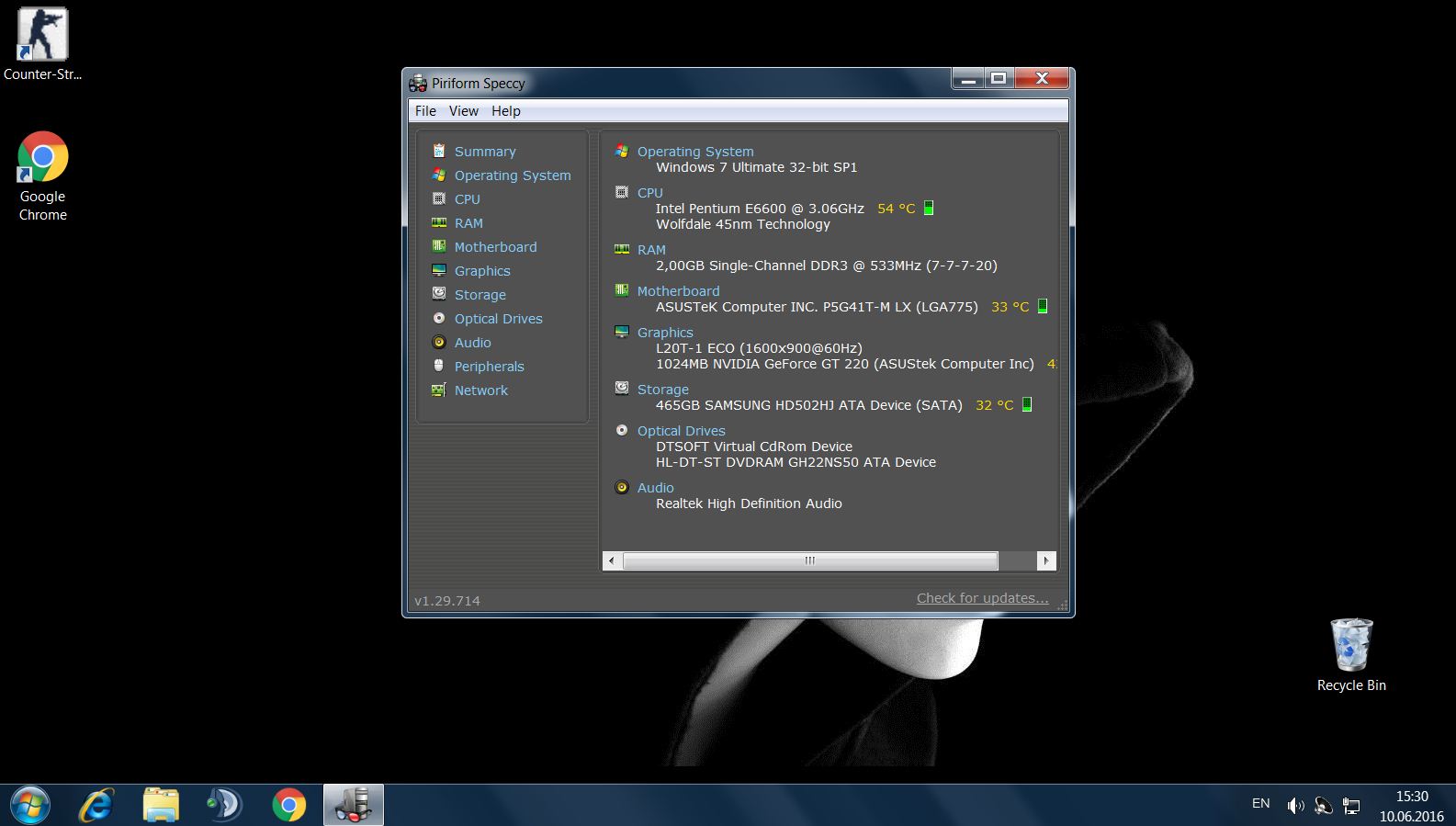
Task: Click the CPU temperature green indicator
Action: tap(929, 209)
